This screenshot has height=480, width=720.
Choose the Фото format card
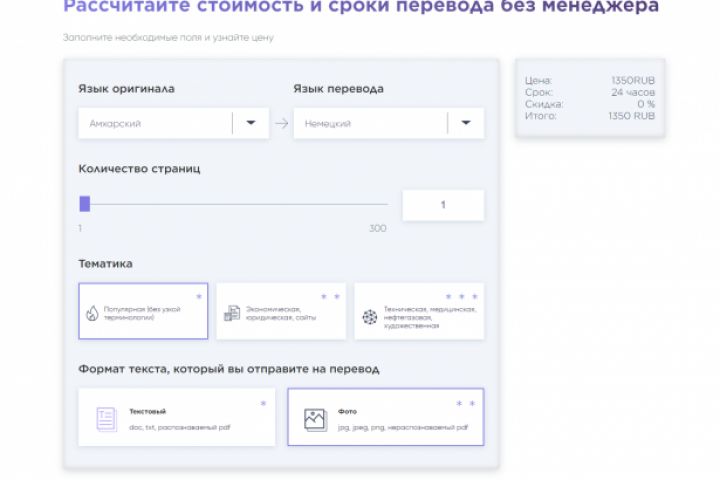(x=386, y=417)
